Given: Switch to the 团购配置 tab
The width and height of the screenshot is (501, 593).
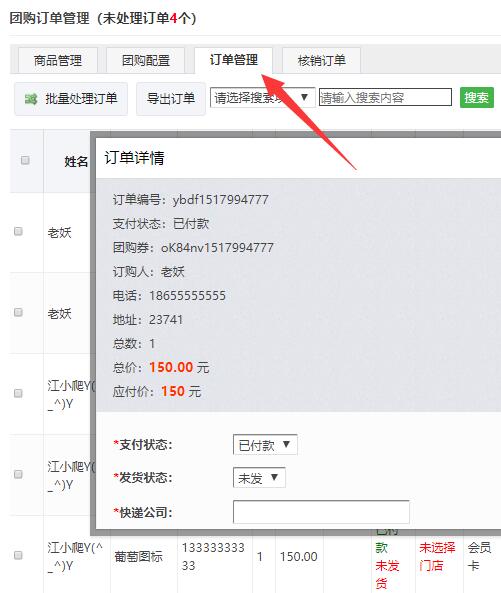Looking at the screenshot, I should (x=146, y=60).
